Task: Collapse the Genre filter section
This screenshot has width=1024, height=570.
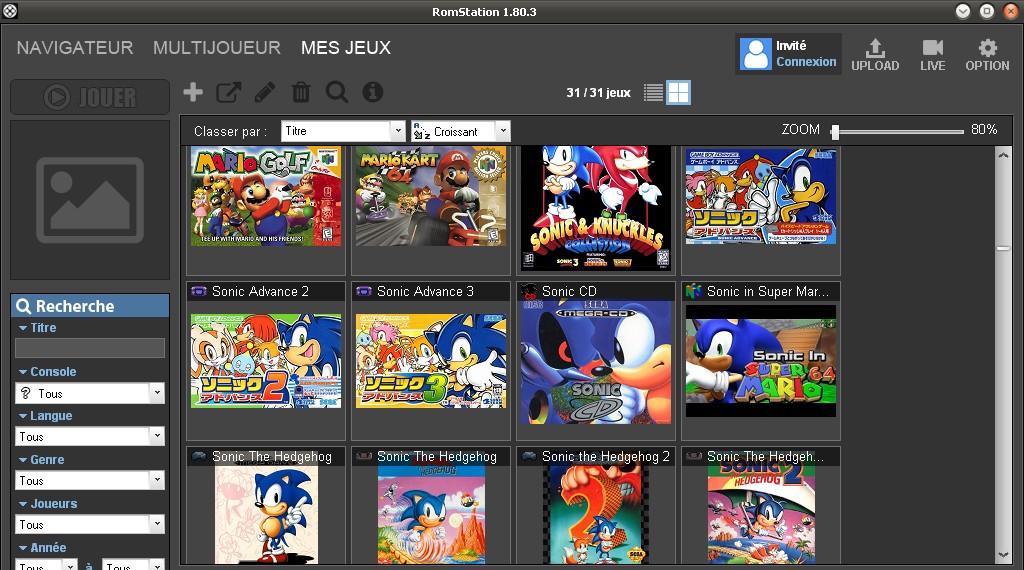Action: tap(24, 460)
